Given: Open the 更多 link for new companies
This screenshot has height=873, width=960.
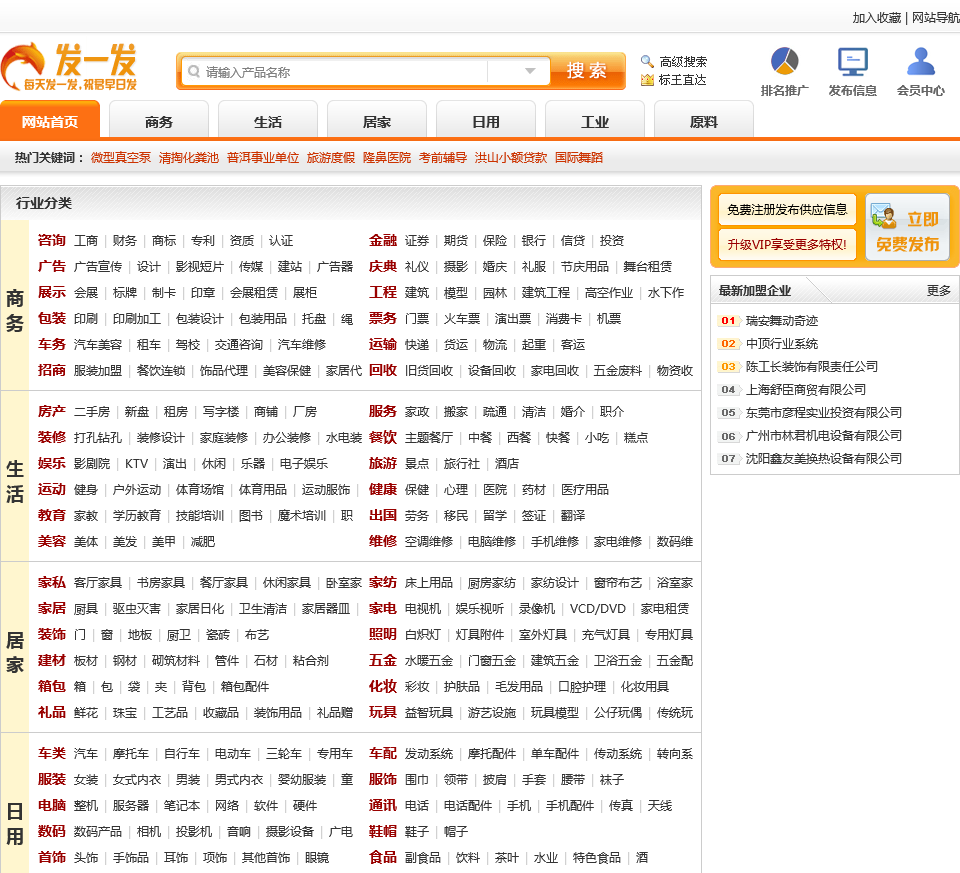Looking at the screenshot, I should click(938, 291).
